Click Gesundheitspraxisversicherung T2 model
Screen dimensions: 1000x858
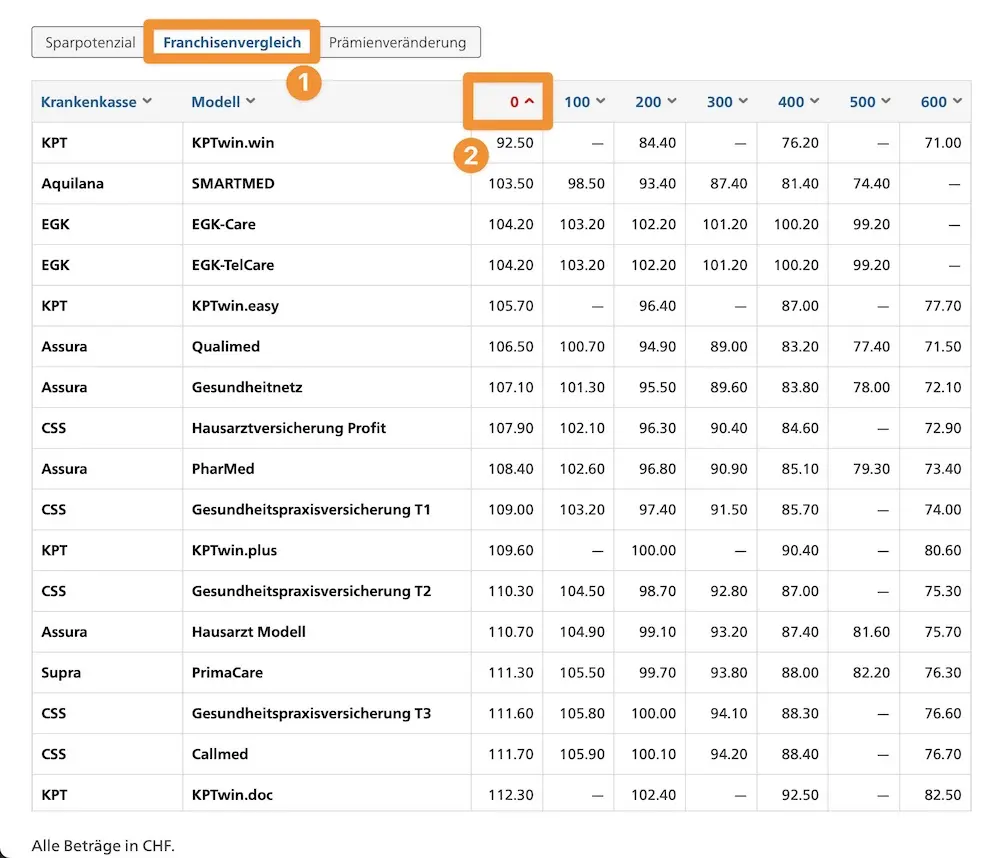click(x=311, y=591)
